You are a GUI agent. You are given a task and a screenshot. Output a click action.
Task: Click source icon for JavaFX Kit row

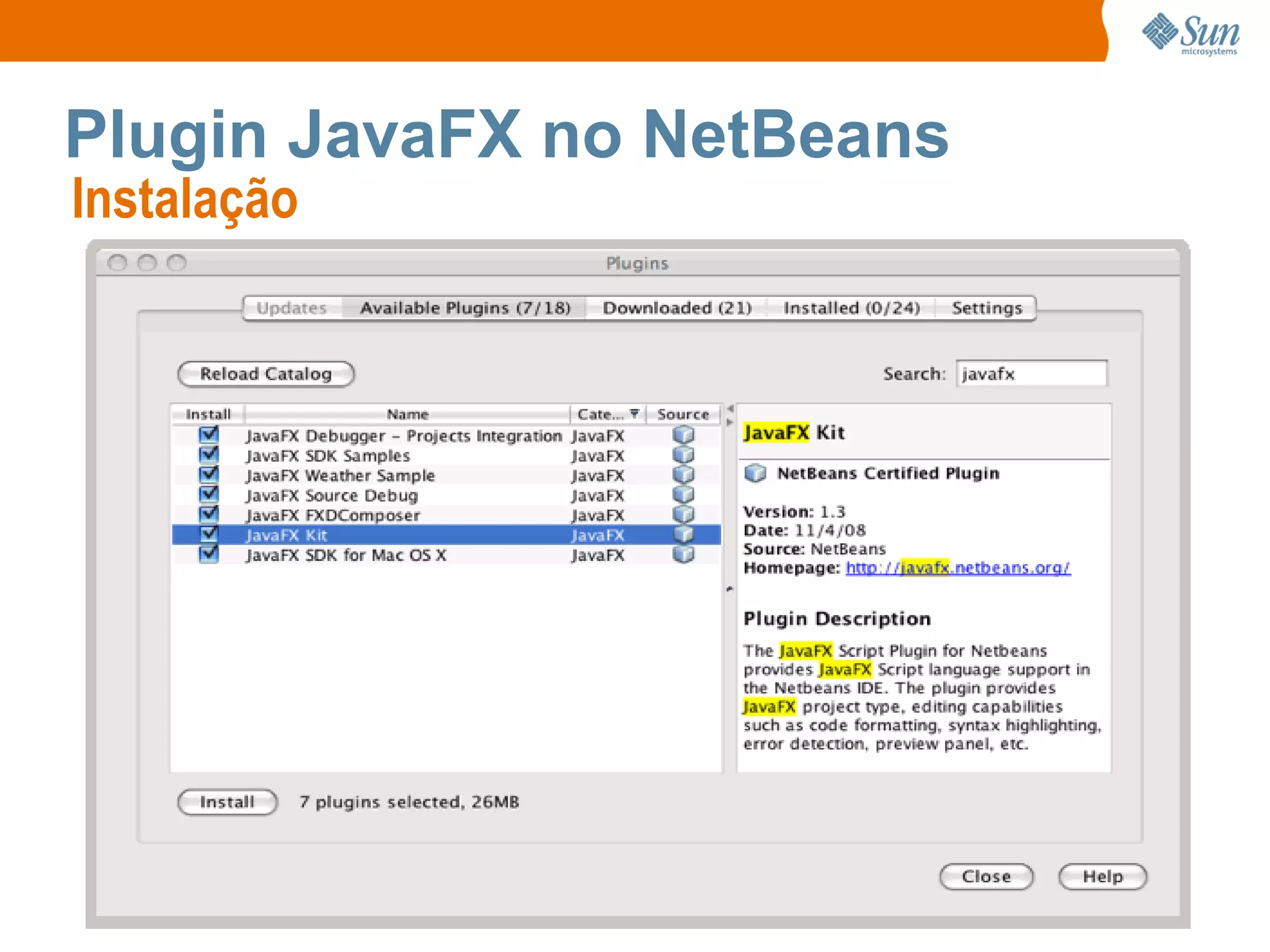(683, 534)
